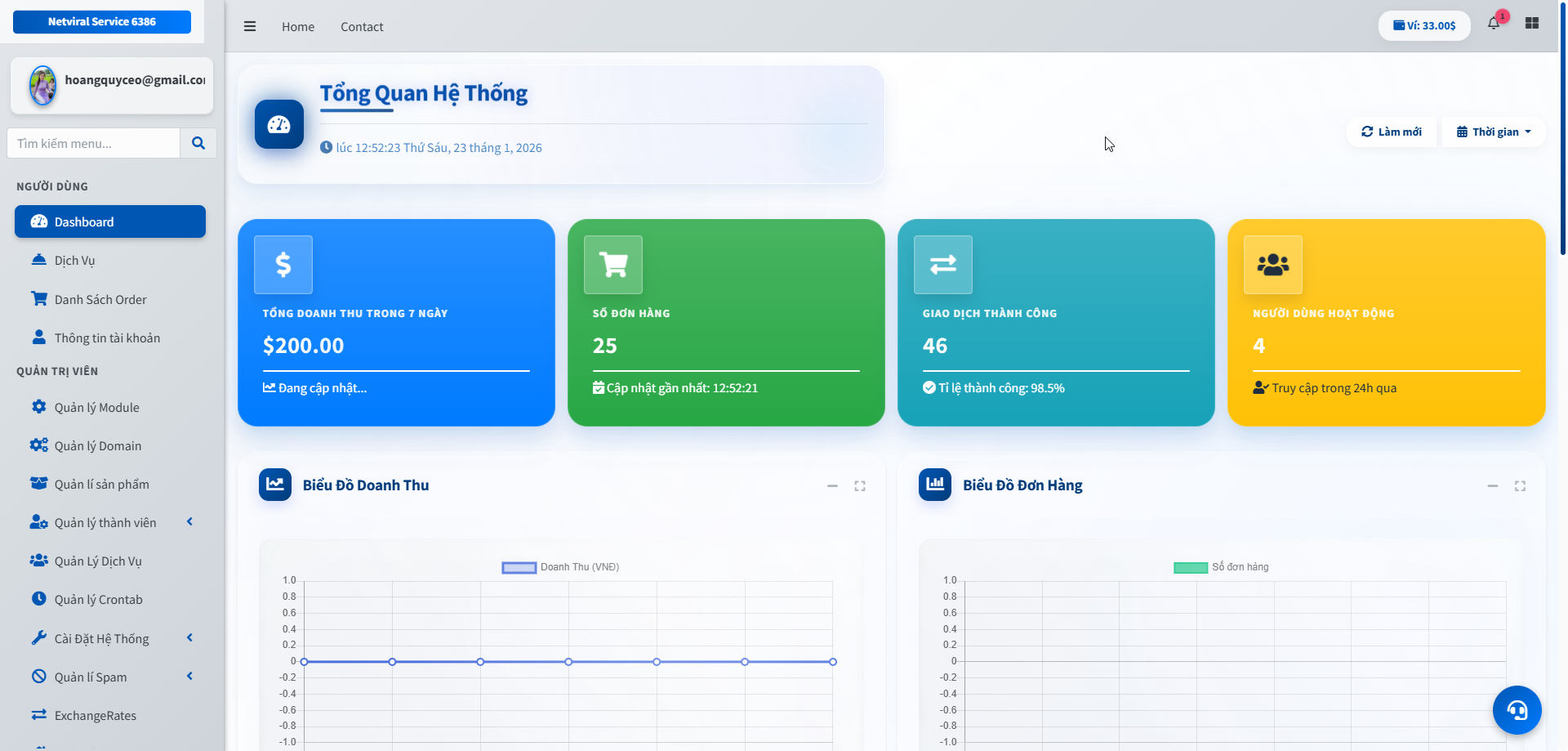1568x751 pixels.
Task: Toggle the Doanh Thu (VNĐ) legend swatch
Action: coord(519,567)
